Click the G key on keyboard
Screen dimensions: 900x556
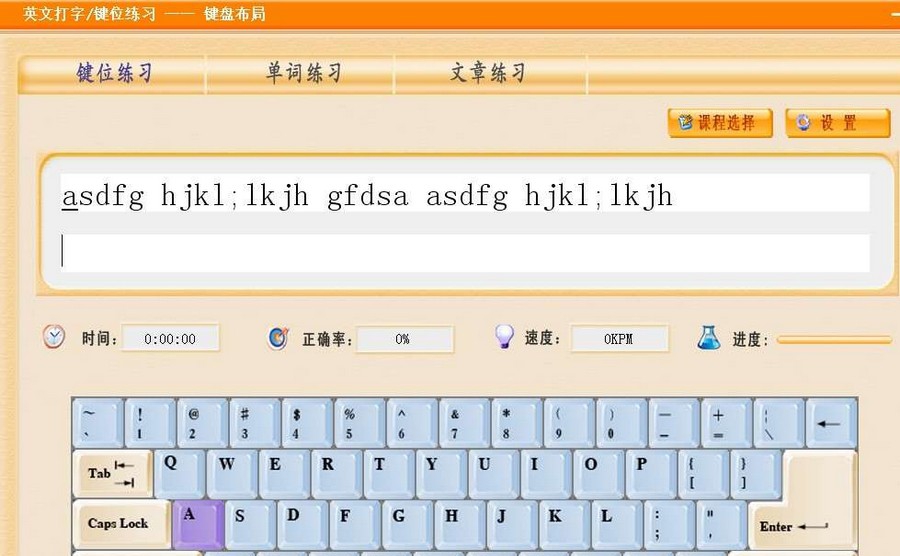point(407,524)
